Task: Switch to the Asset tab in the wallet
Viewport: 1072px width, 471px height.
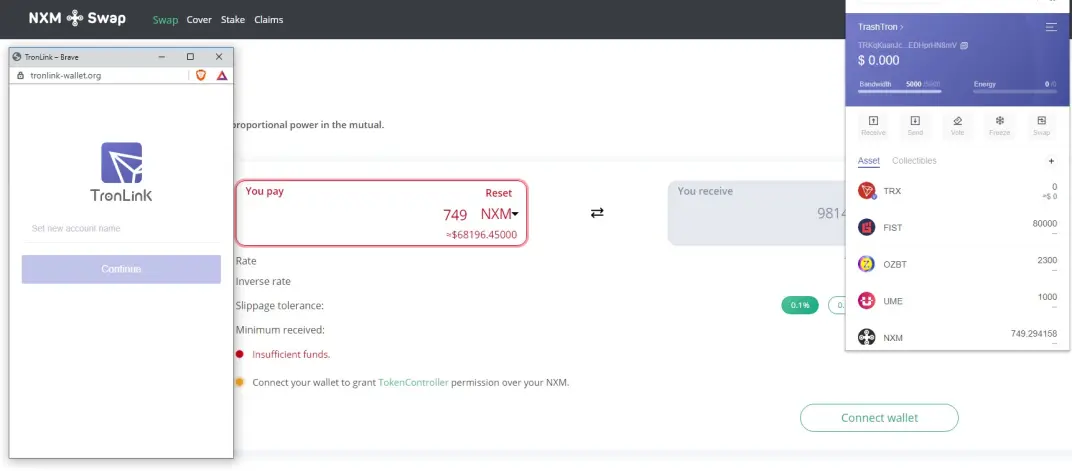Action: click(x=869, y=161)
